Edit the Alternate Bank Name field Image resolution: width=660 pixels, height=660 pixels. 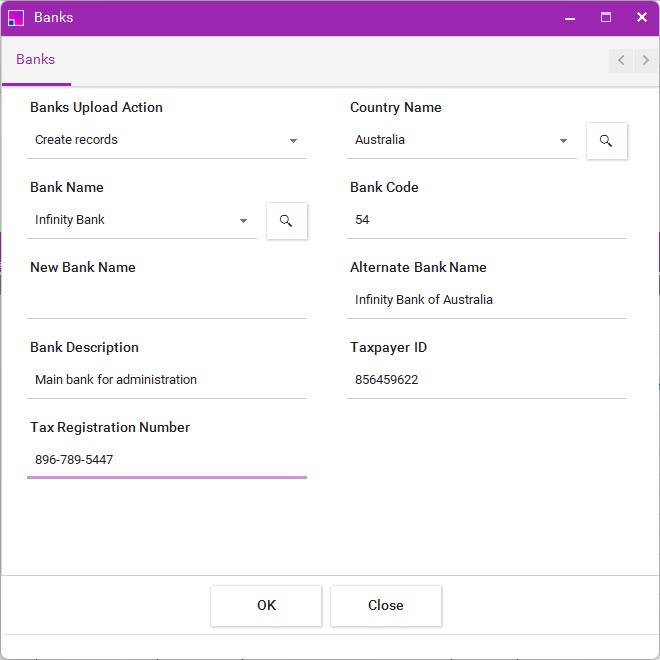pos(487,300)
